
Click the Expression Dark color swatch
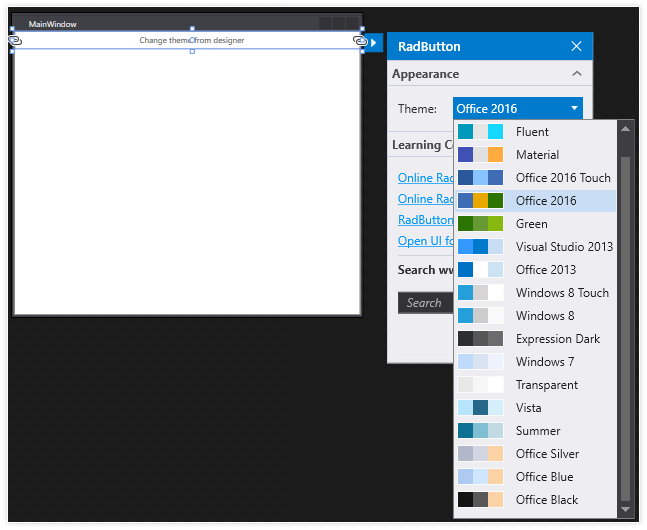(480, 339)
